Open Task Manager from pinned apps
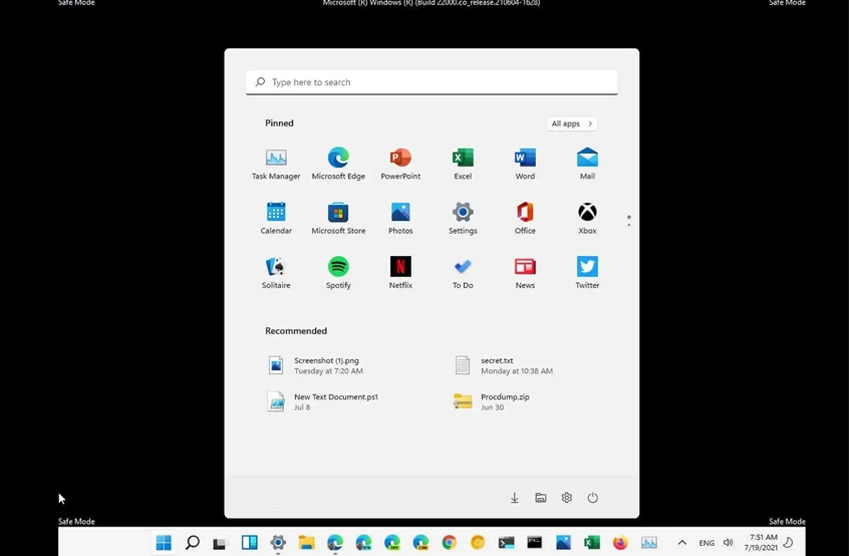 tap(276, 163)
